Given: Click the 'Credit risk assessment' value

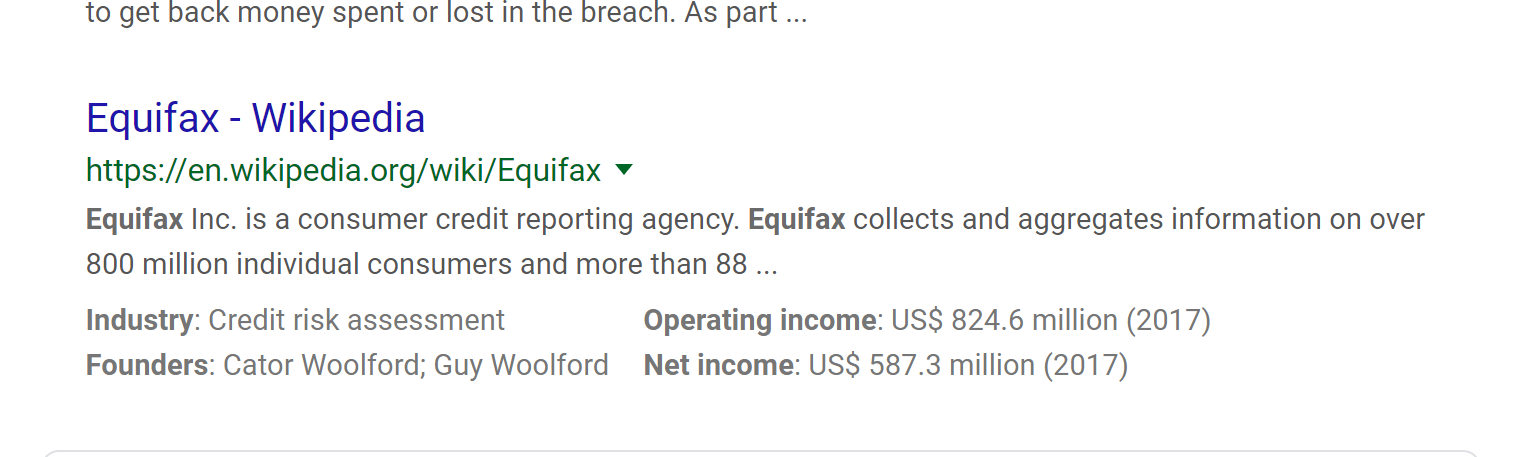Looking at the screenshot, I should (356, 320).
